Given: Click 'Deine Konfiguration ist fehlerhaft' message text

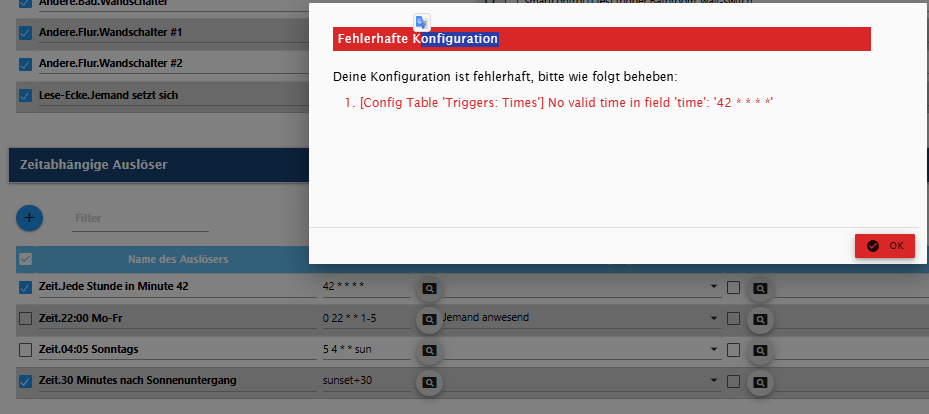Looking at the screenshot, I should [505, 77].
